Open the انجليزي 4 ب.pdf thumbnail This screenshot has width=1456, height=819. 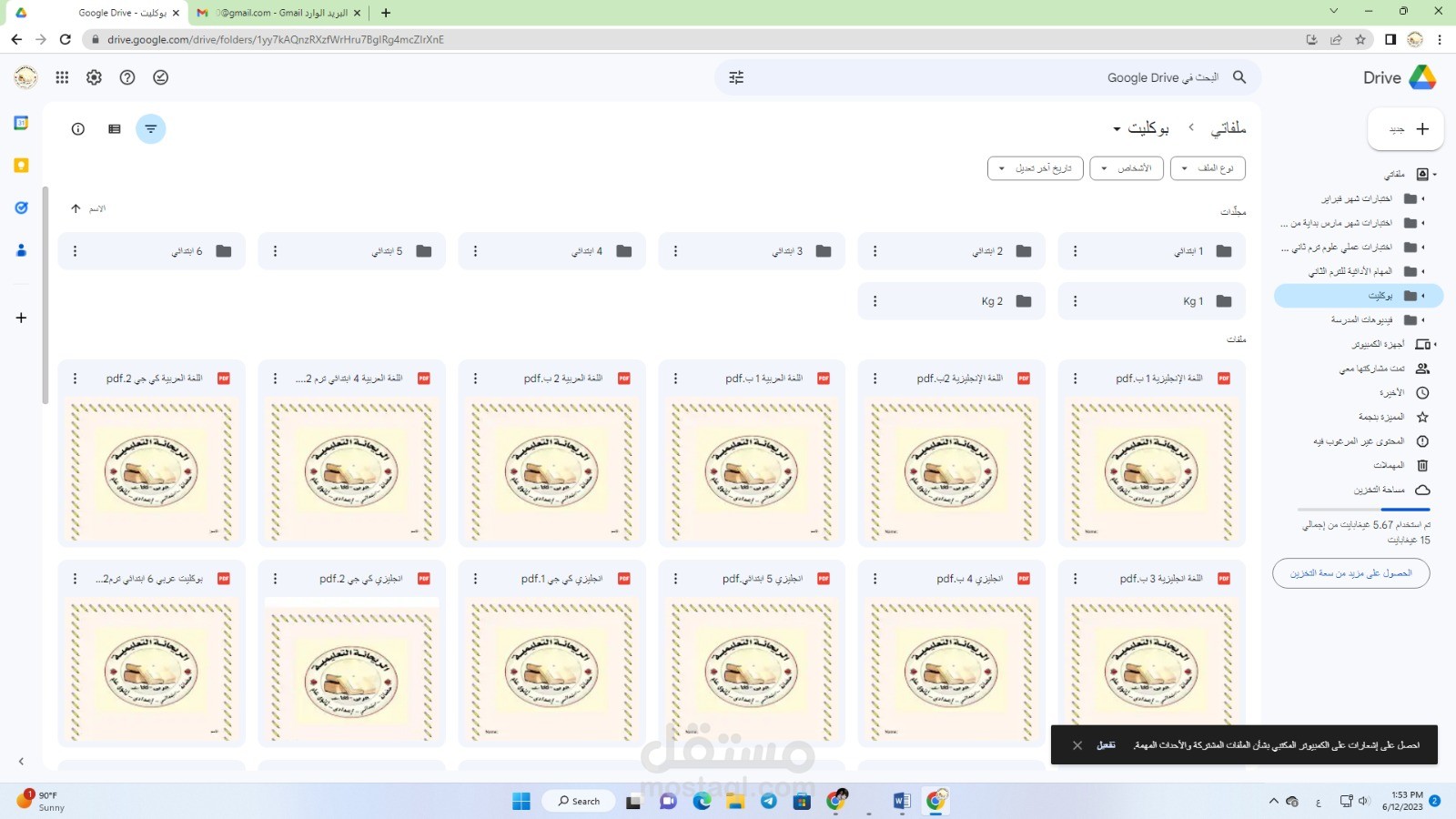point(952,671)
